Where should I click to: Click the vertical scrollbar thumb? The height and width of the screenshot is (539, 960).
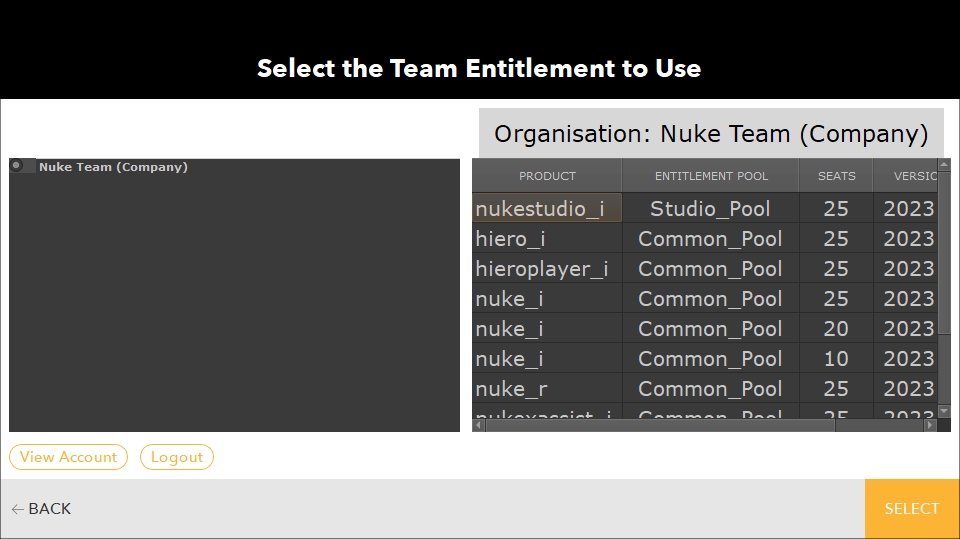point(944,255)
